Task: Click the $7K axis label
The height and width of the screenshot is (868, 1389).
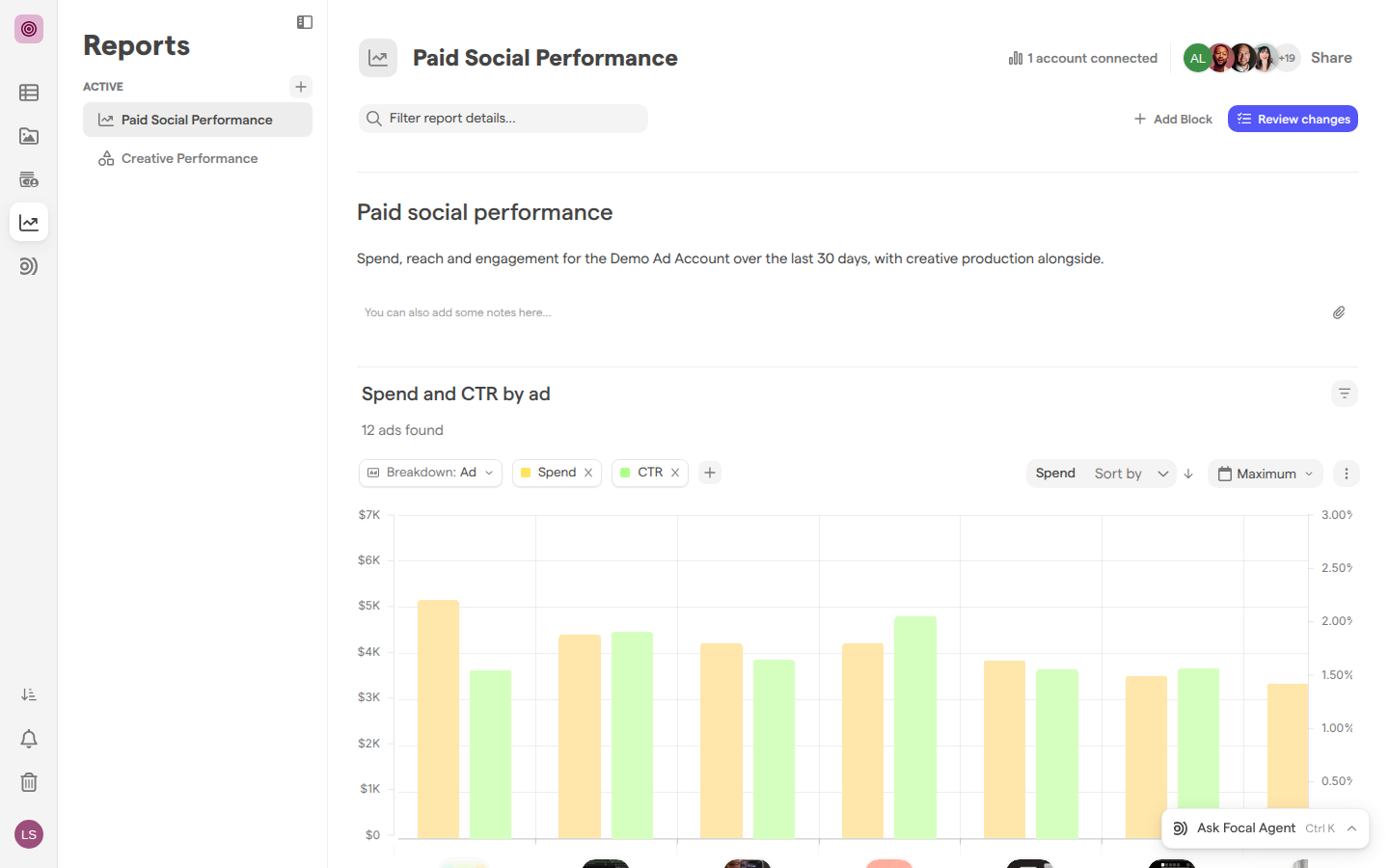Action: click(369, 515)
